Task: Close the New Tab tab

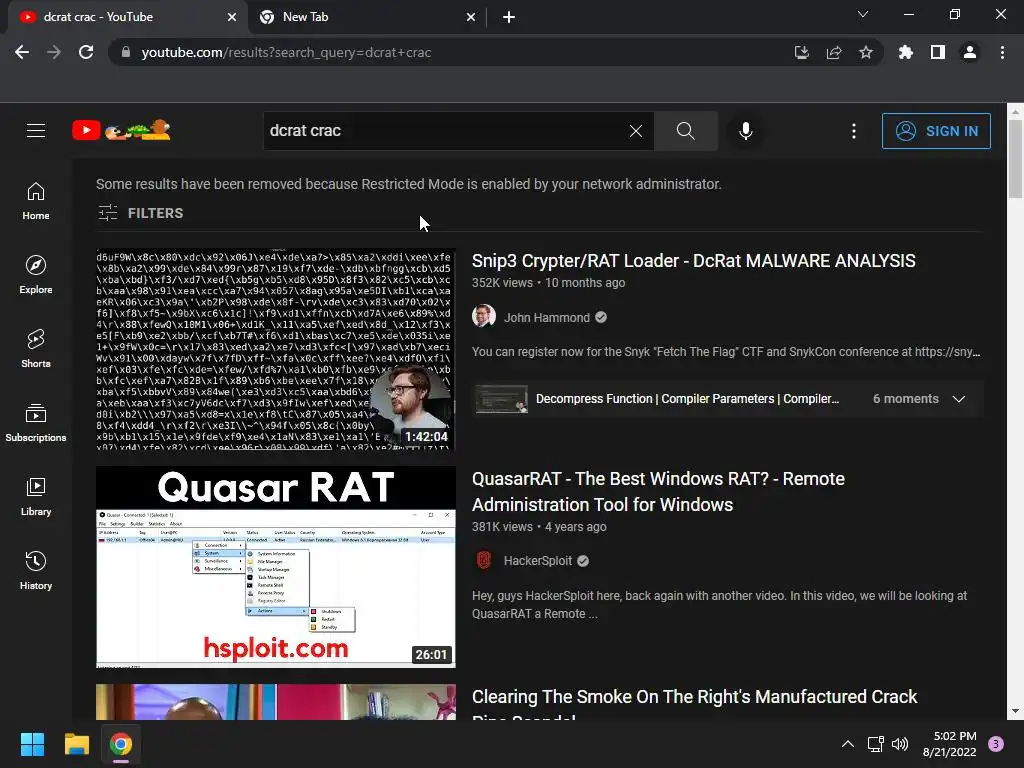Action: [x=471, y=18]
